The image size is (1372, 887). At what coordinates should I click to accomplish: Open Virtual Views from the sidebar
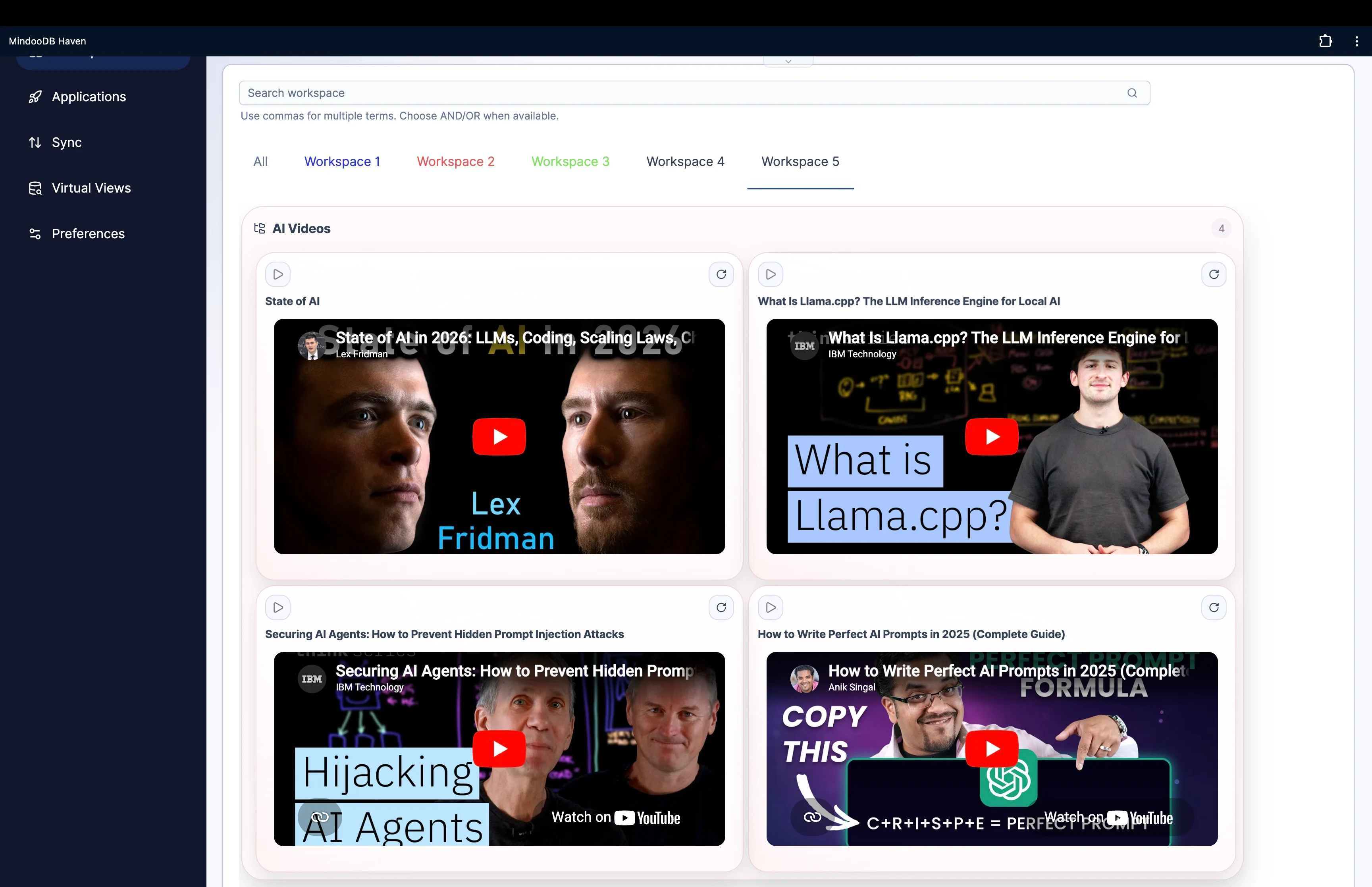click(x=91, y=188)
